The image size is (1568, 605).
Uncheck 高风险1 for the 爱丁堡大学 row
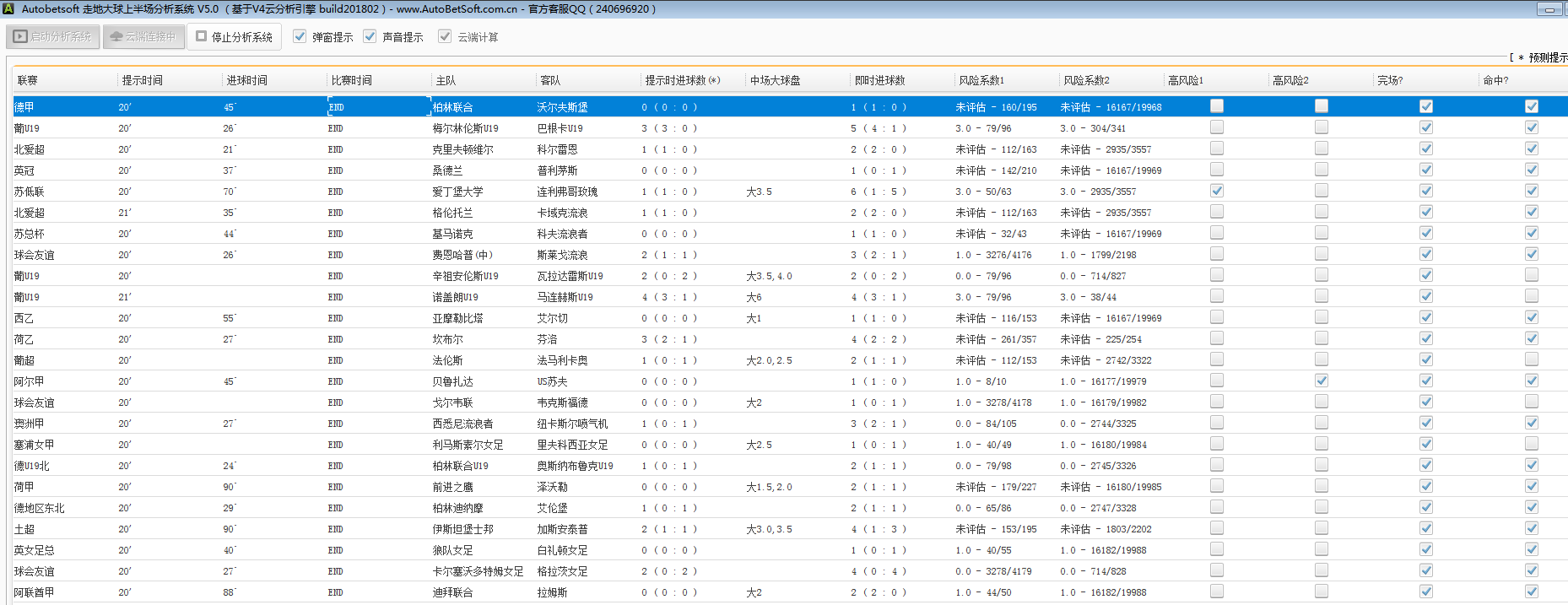pyautogui.click(x=1216, y=191)
